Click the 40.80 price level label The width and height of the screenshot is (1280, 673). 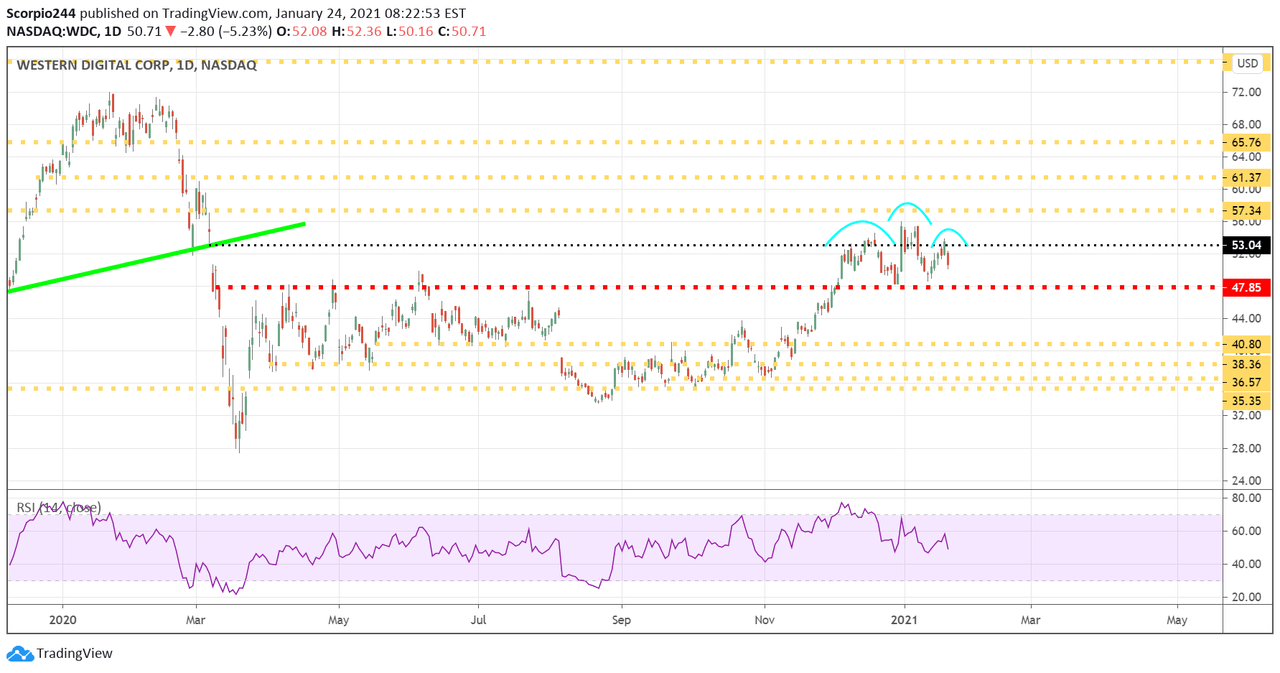tap(1249, 344)
